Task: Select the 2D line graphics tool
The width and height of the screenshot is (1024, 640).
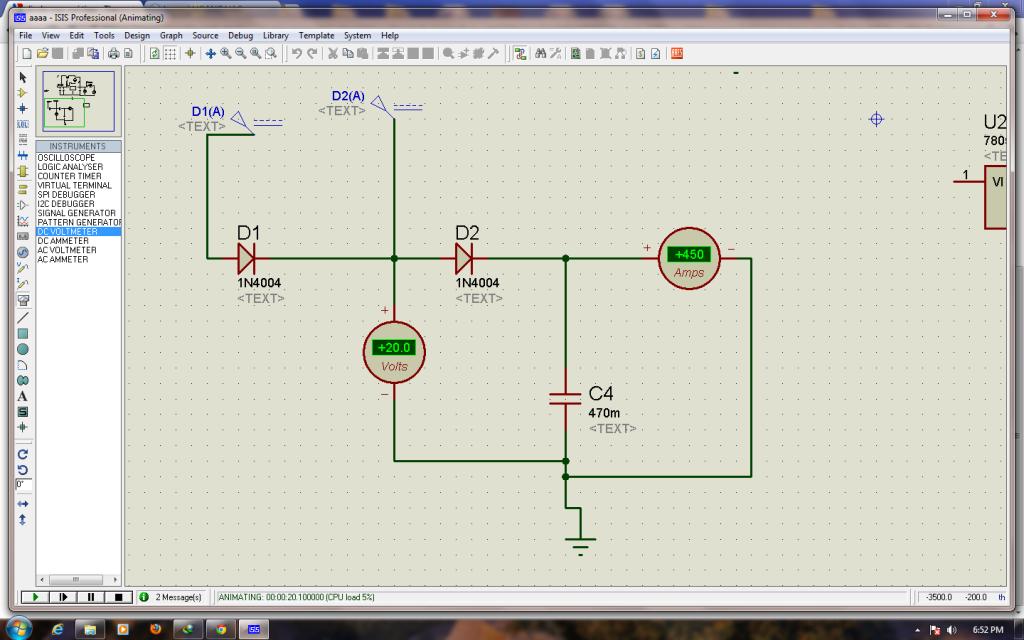Action: [22, 317]
